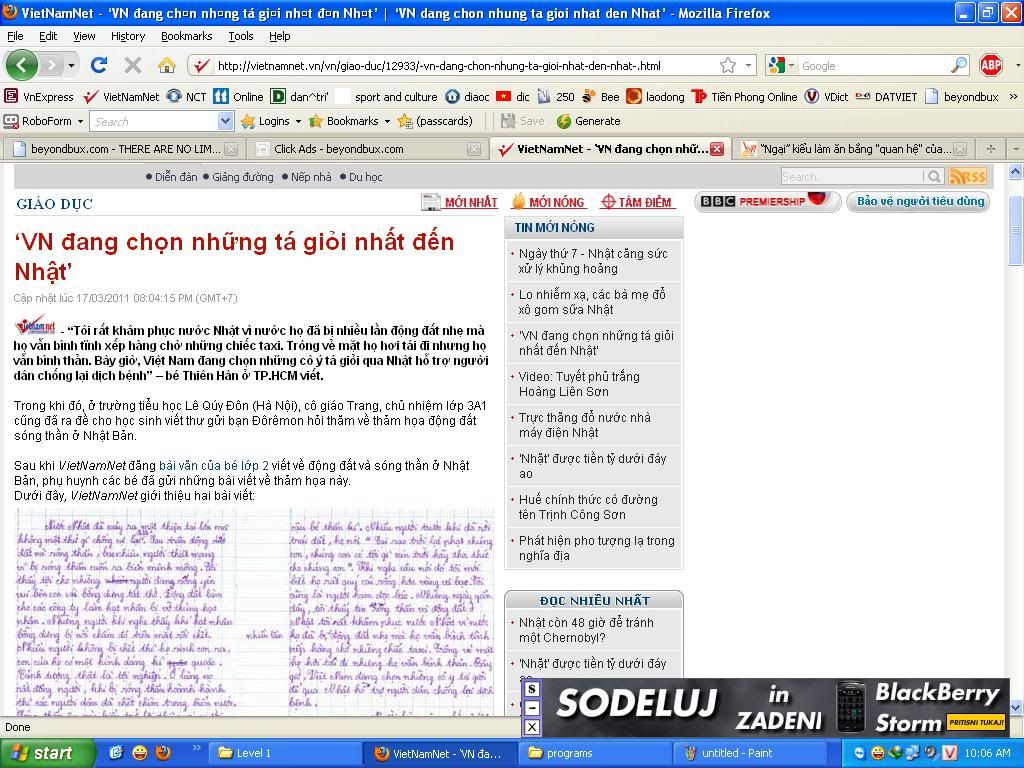
Task: Open the Level 1 folder in taskbar
Action: [x=287, y=753]
